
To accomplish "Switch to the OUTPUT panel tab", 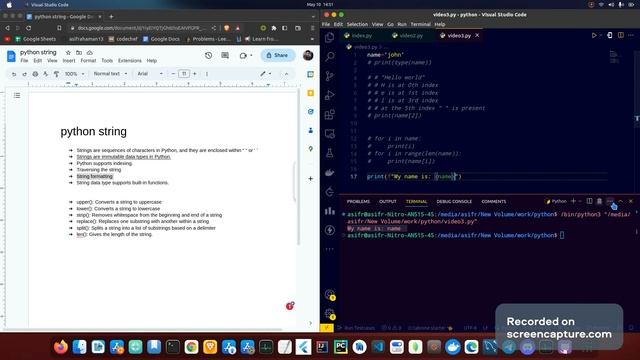I will coord(388,202).
